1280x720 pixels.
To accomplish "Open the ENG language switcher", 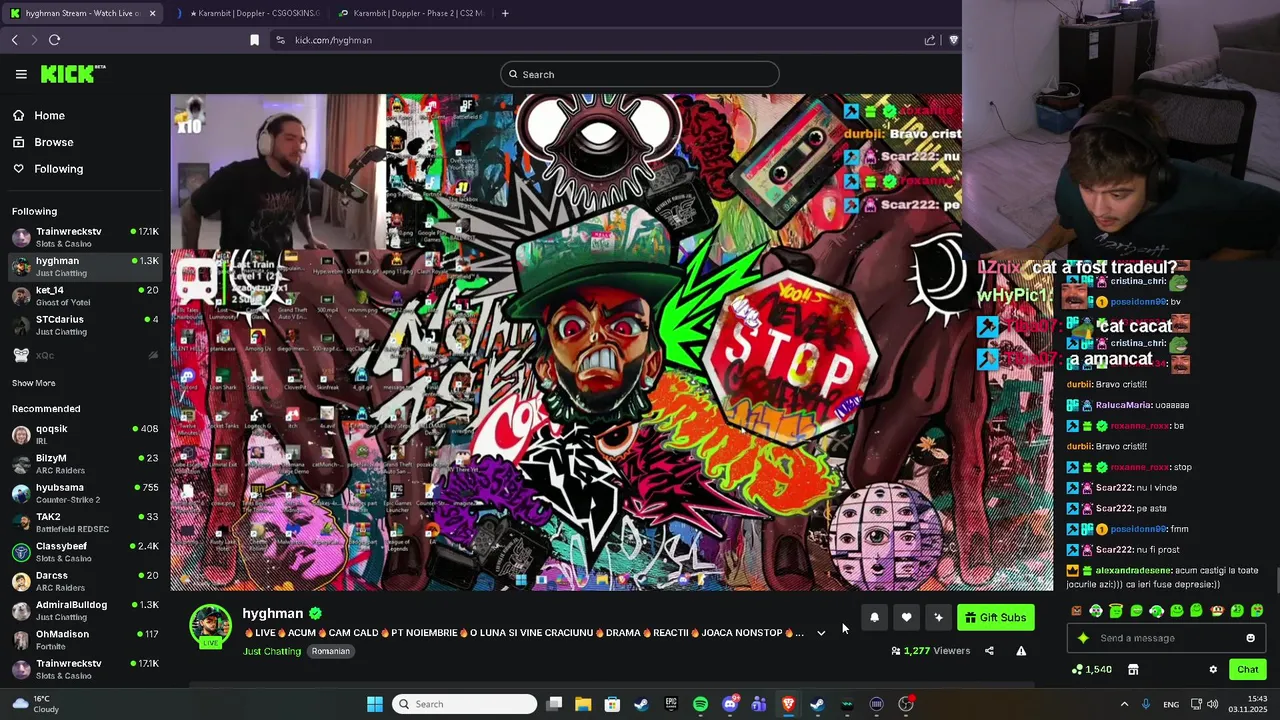I will (x=1171, y=704).
